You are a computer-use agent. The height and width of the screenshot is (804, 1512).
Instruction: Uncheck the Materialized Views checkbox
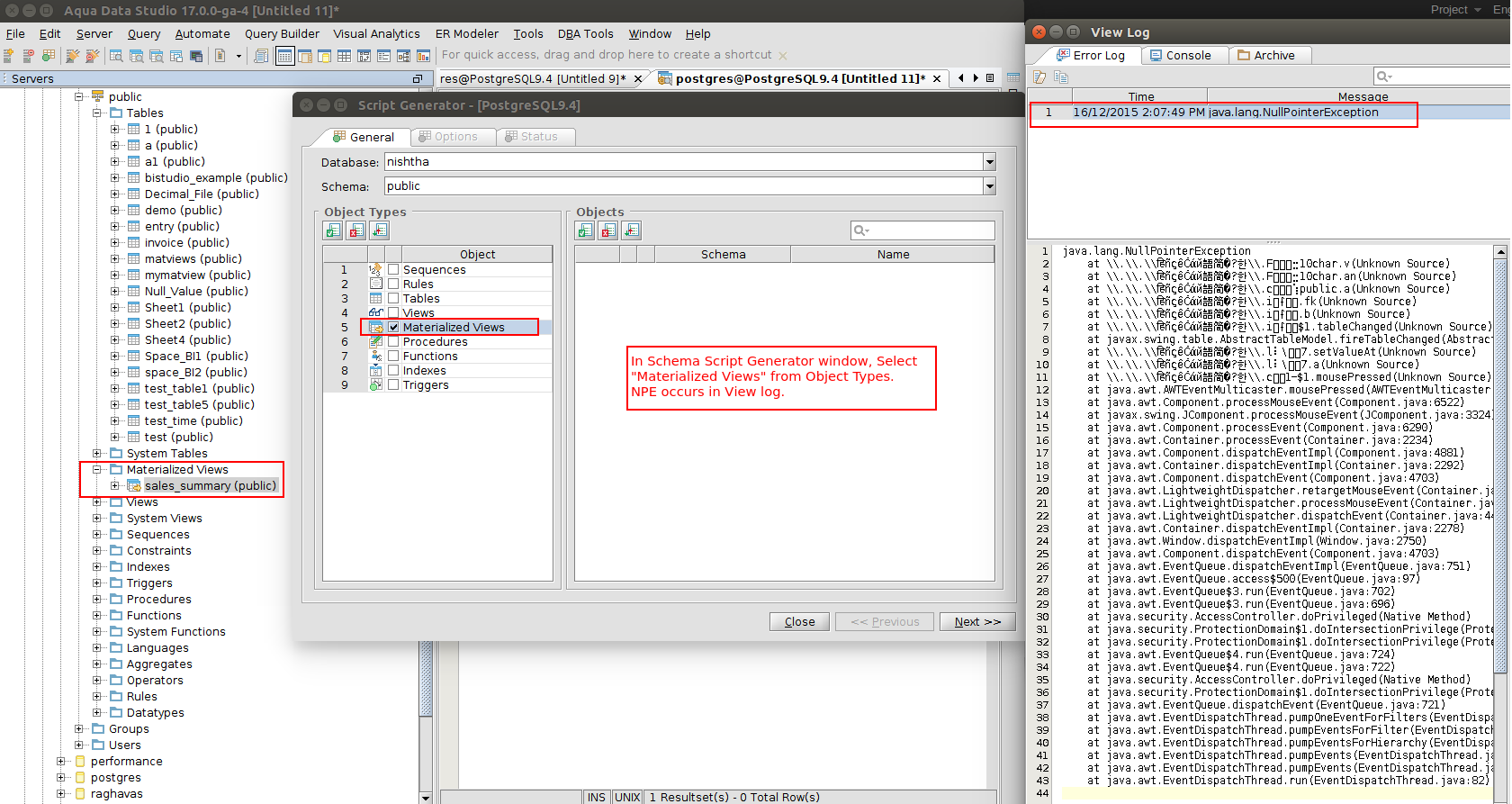pos(393,327)
